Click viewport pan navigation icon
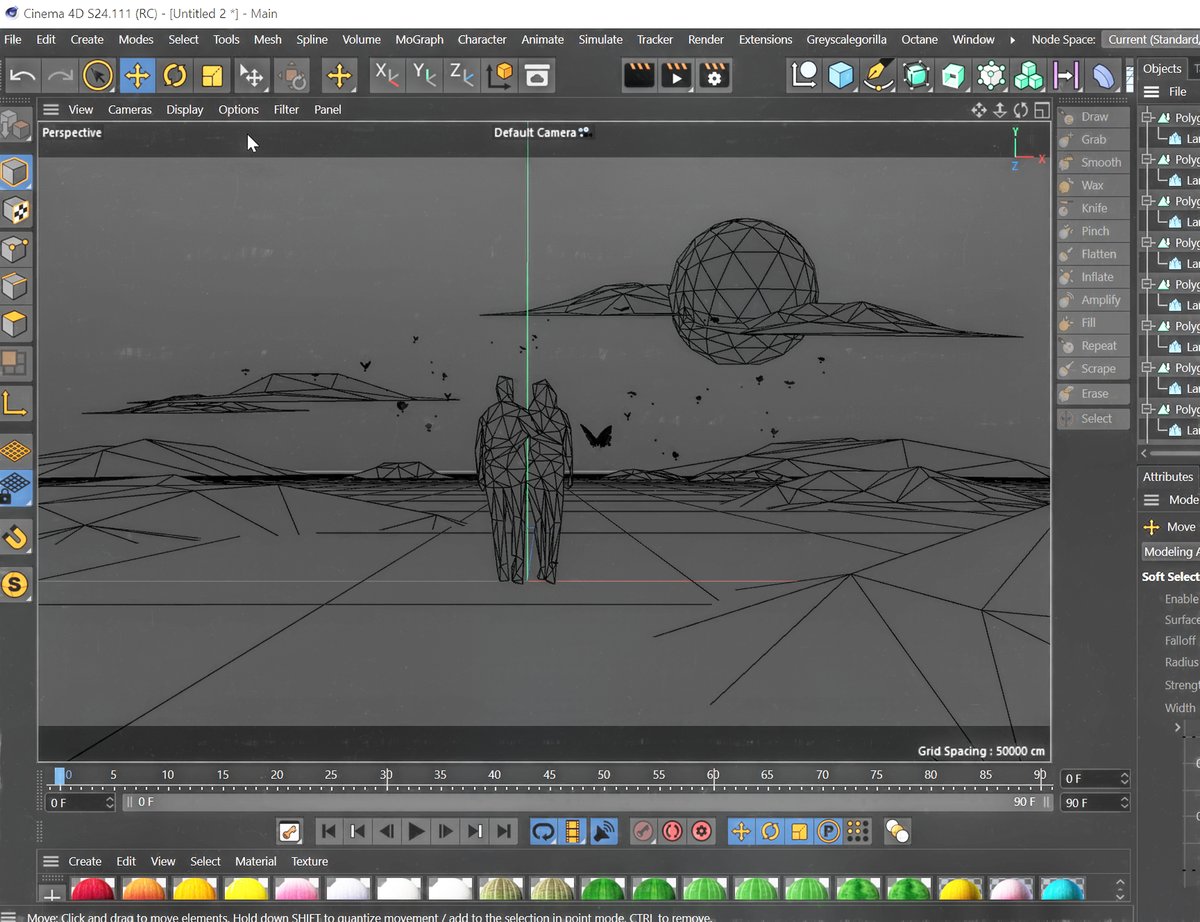The height and width of the screenshot is (922, 1200). 979,110
